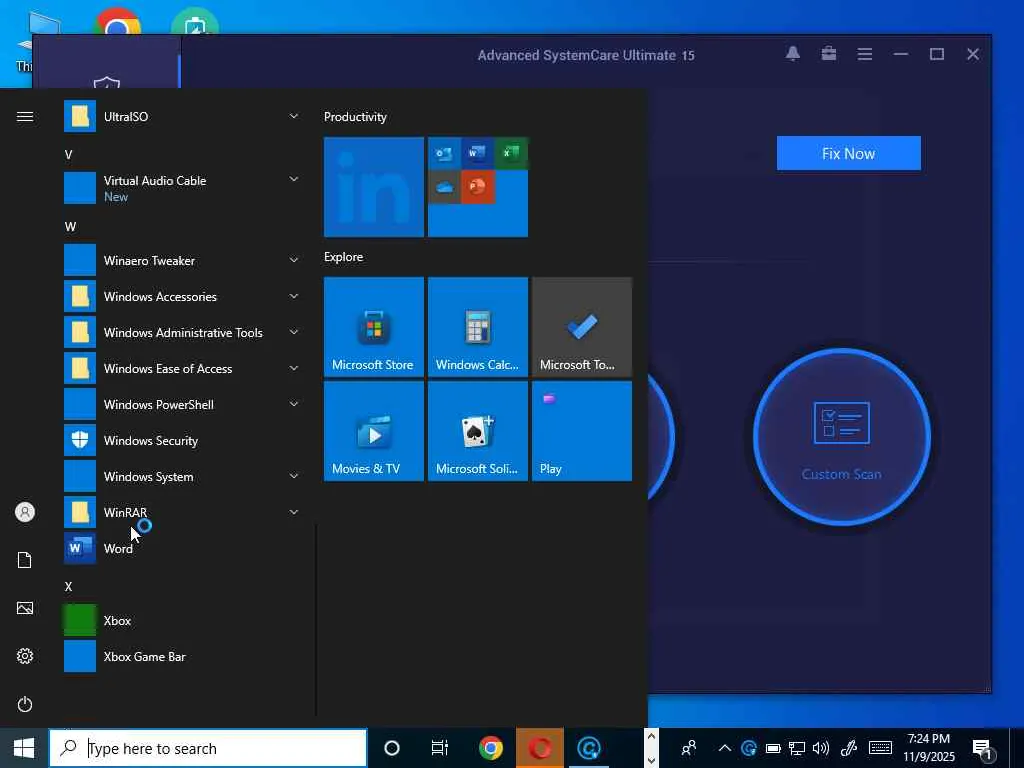Click Fix Now button
Viewport: 1024px width, 768px height.
click(x=848, y=153)
